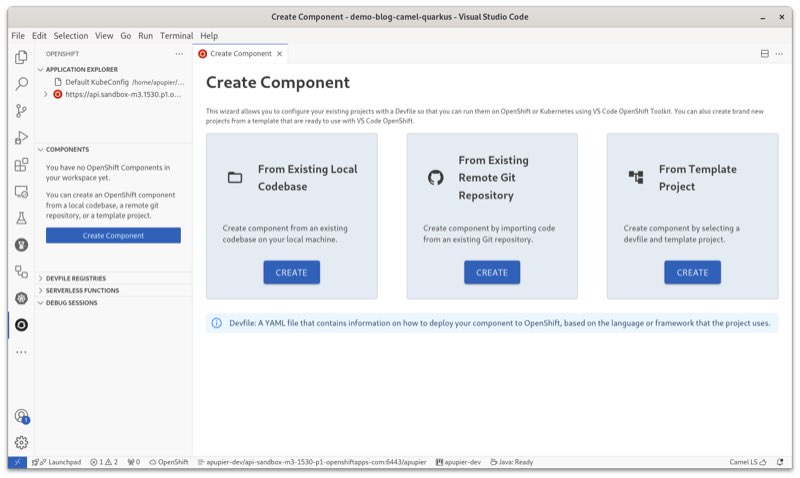The image size is (800, 478).
Task: Click the folder icon on Local Codebase card
Action: pyautogui.click(x=235, y=178)
